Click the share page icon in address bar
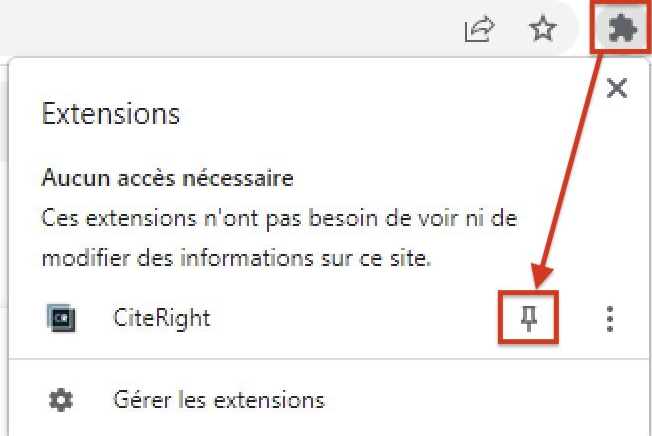 479,29
